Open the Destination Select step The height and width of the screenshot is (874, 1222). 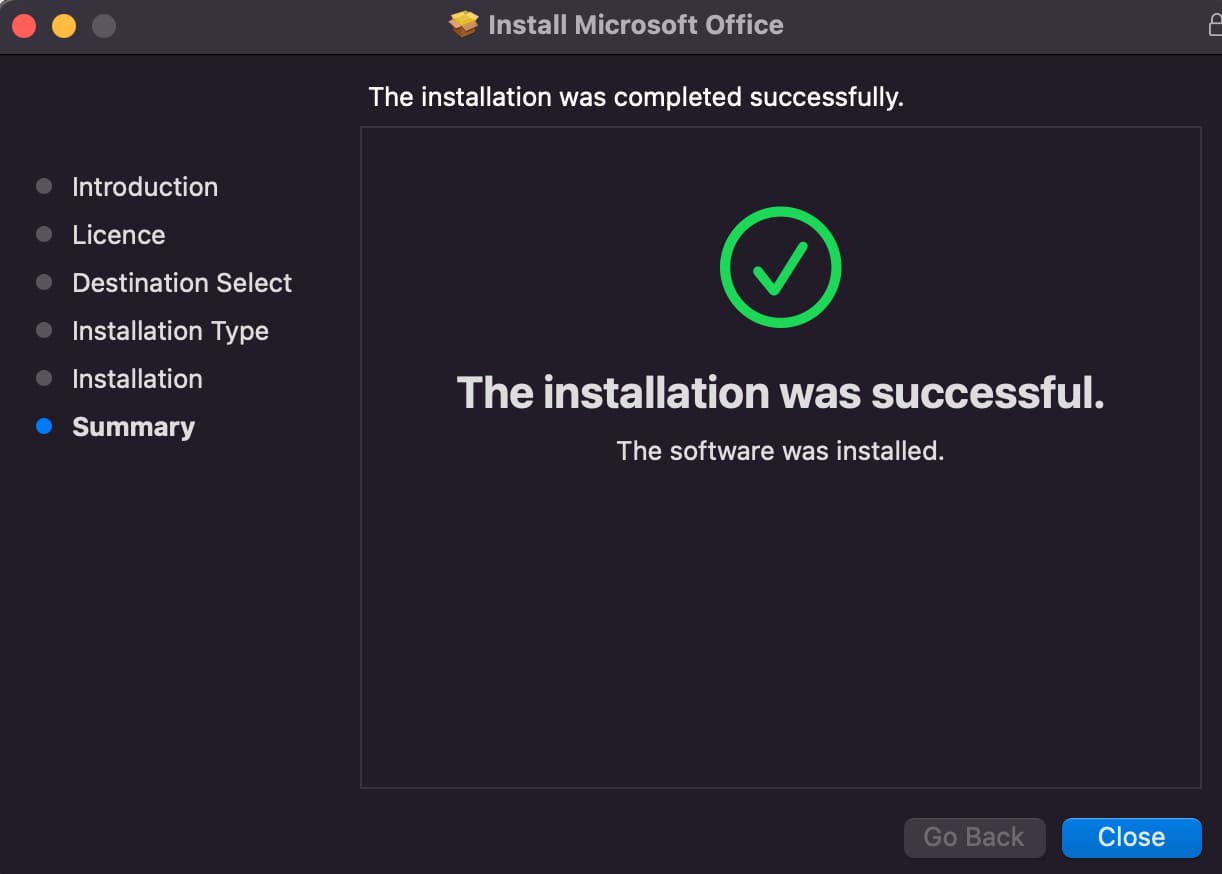(x=181, y=282)
